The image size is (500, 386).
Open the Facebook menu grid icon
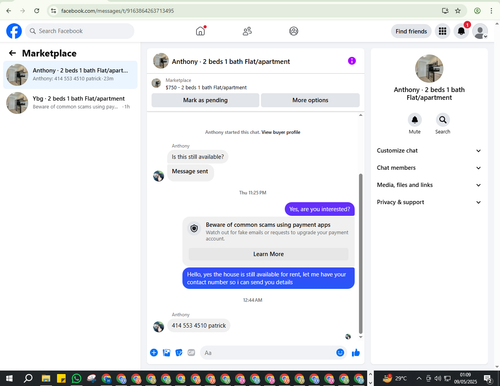(x=442, y=31)
